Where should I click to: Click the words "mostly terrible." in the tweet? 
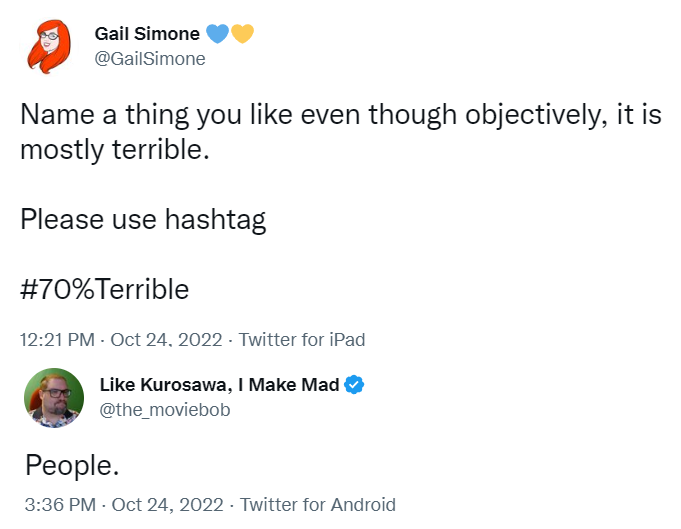click(x=116, y=152)
